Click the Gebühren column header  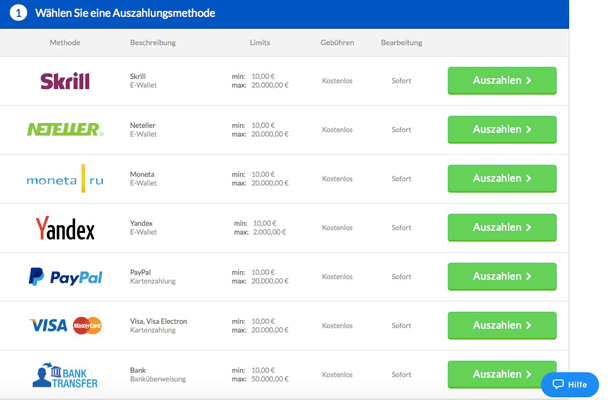click(337, 42)
